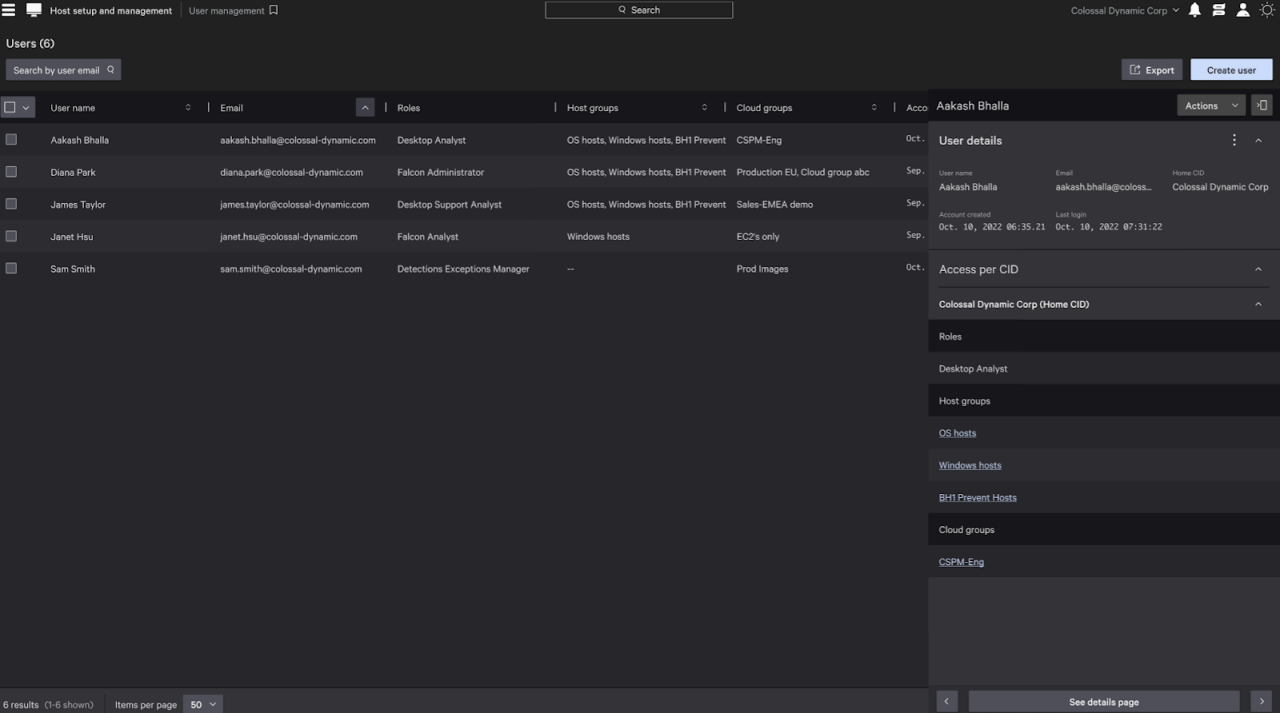Viewport: 1280px width, 713px height.
Task: Sort by User name column
Action: click(187, 107)
